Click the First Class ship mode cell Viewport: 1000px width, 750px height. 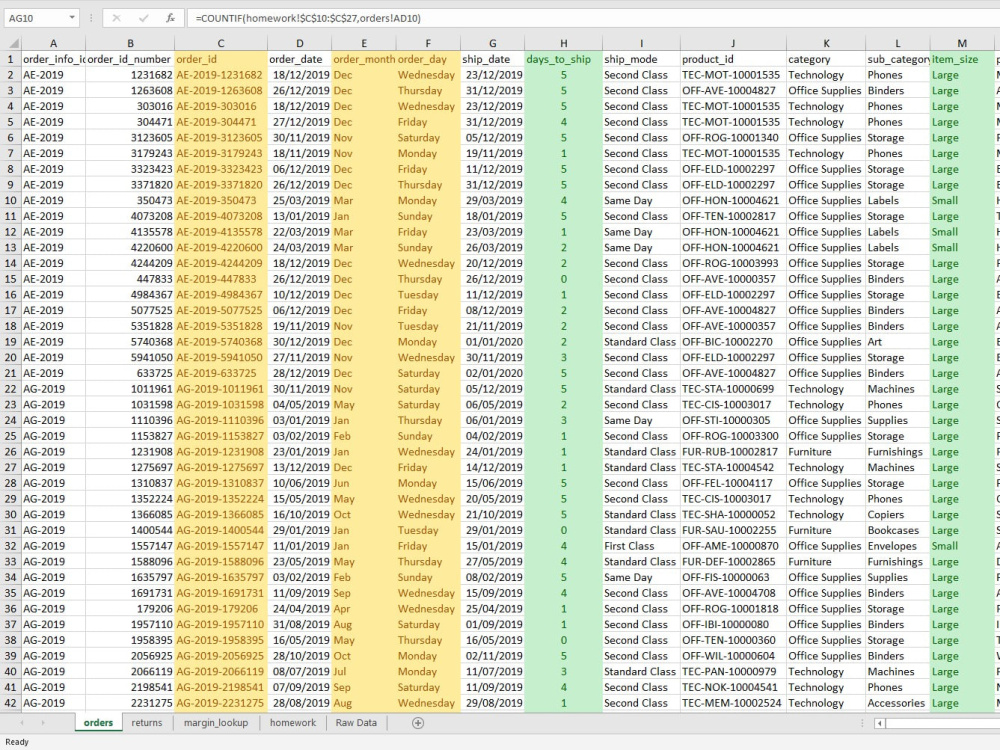tap(641, 546)
